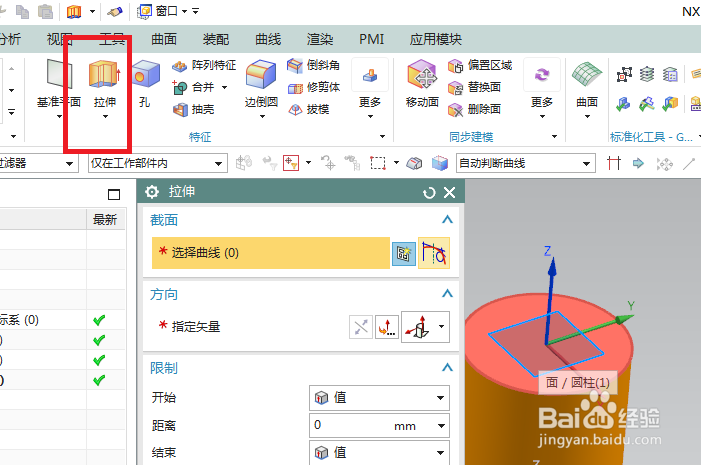The image size is (701, 465).
Task: Click the Trim Body (修剪体) tool
Action: tap(313, 87)
